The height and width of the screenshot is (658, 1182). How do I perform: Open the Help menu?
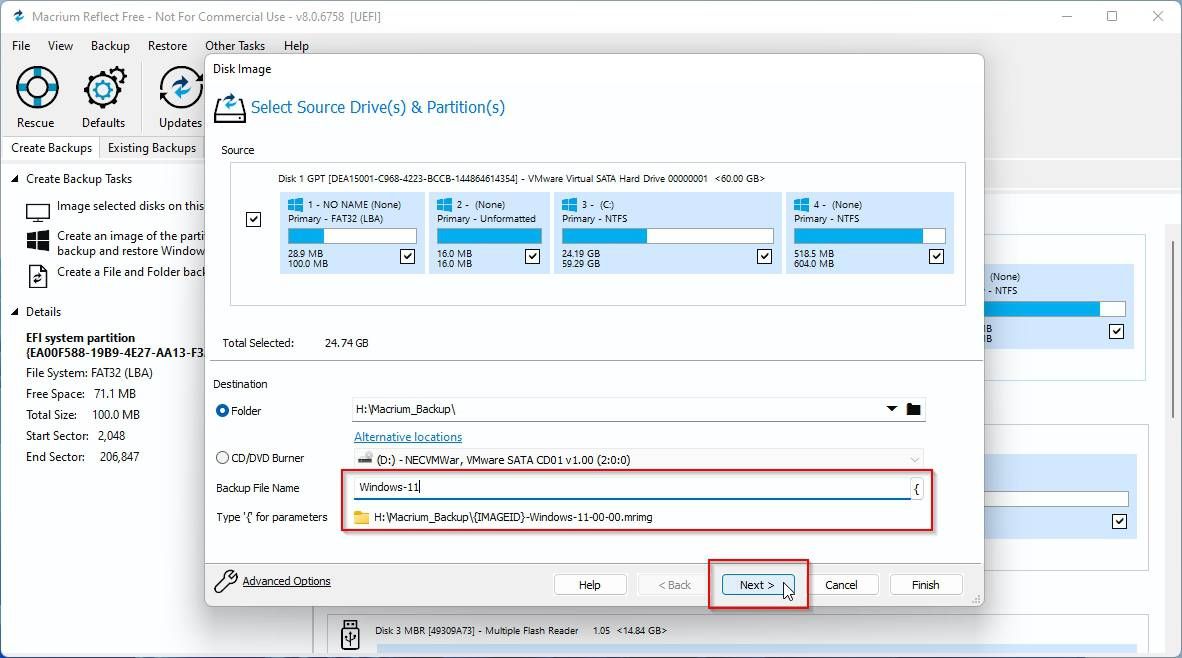296,46
